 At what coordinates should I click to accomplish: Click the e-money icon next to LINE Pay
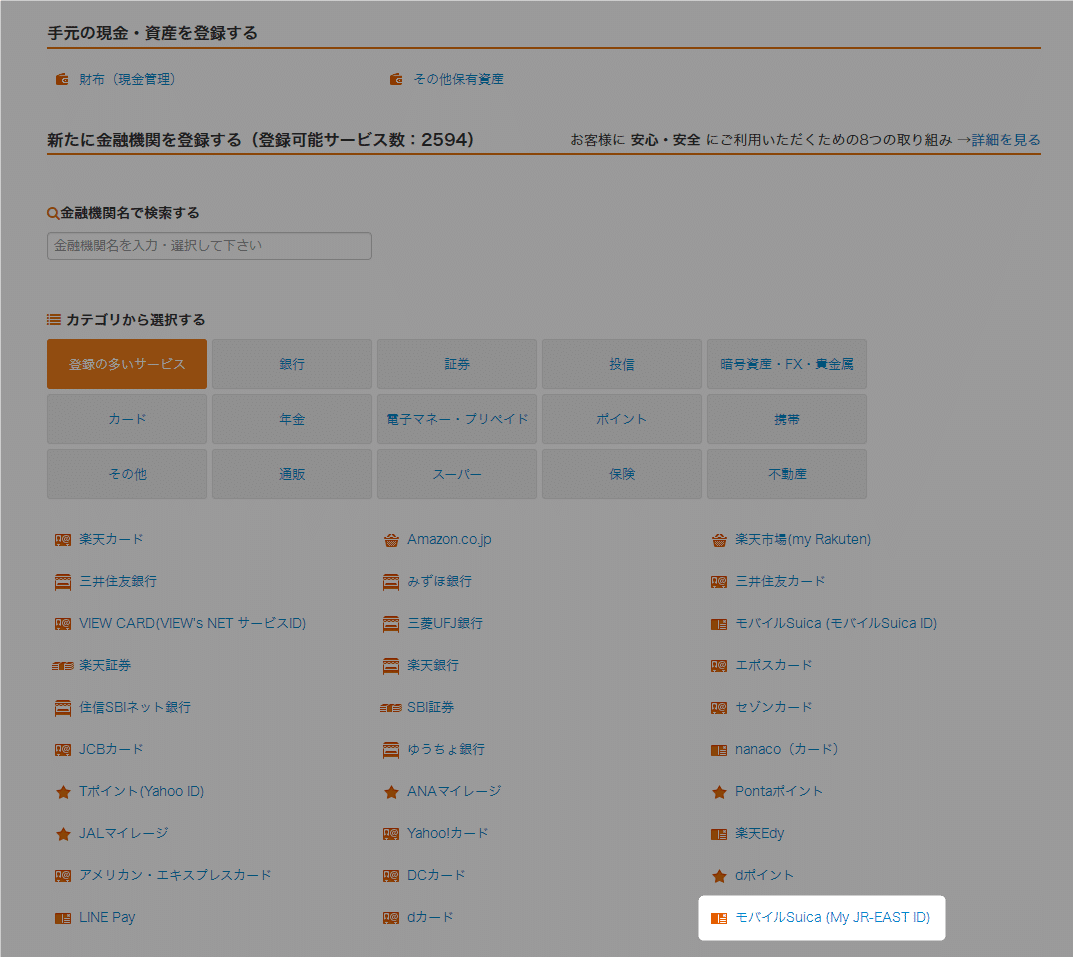click(x=63, y=918)
